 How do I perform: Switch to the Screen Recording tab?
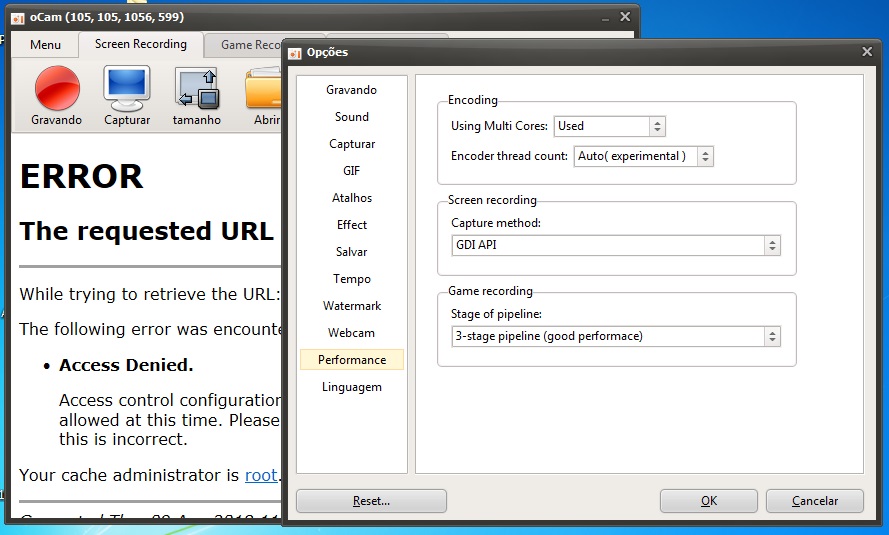140,44
